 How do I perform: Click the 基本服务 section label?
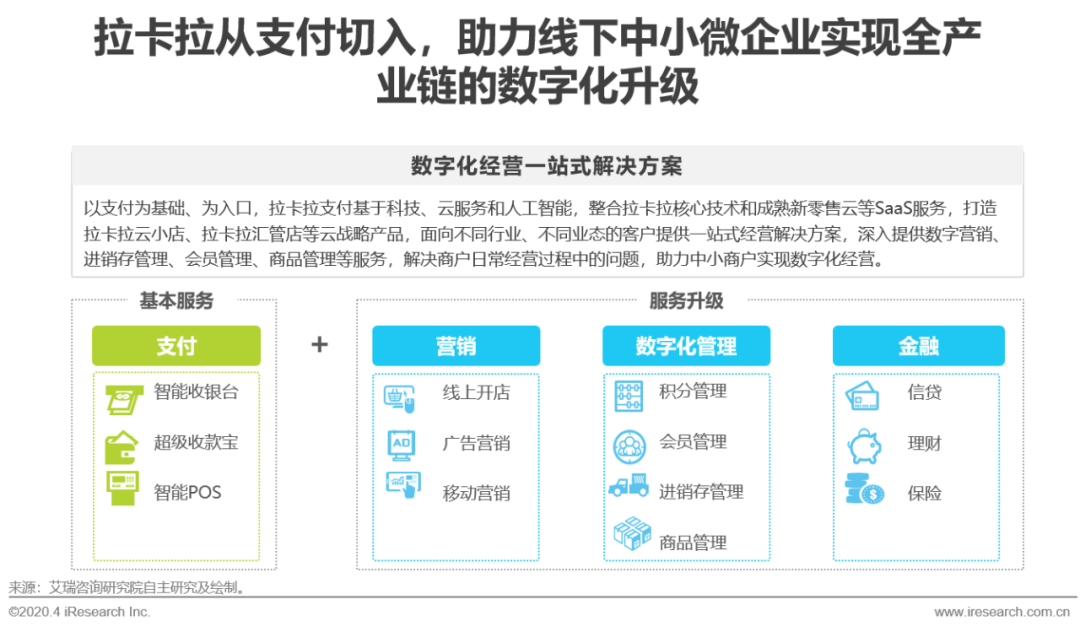click(177, 301)
